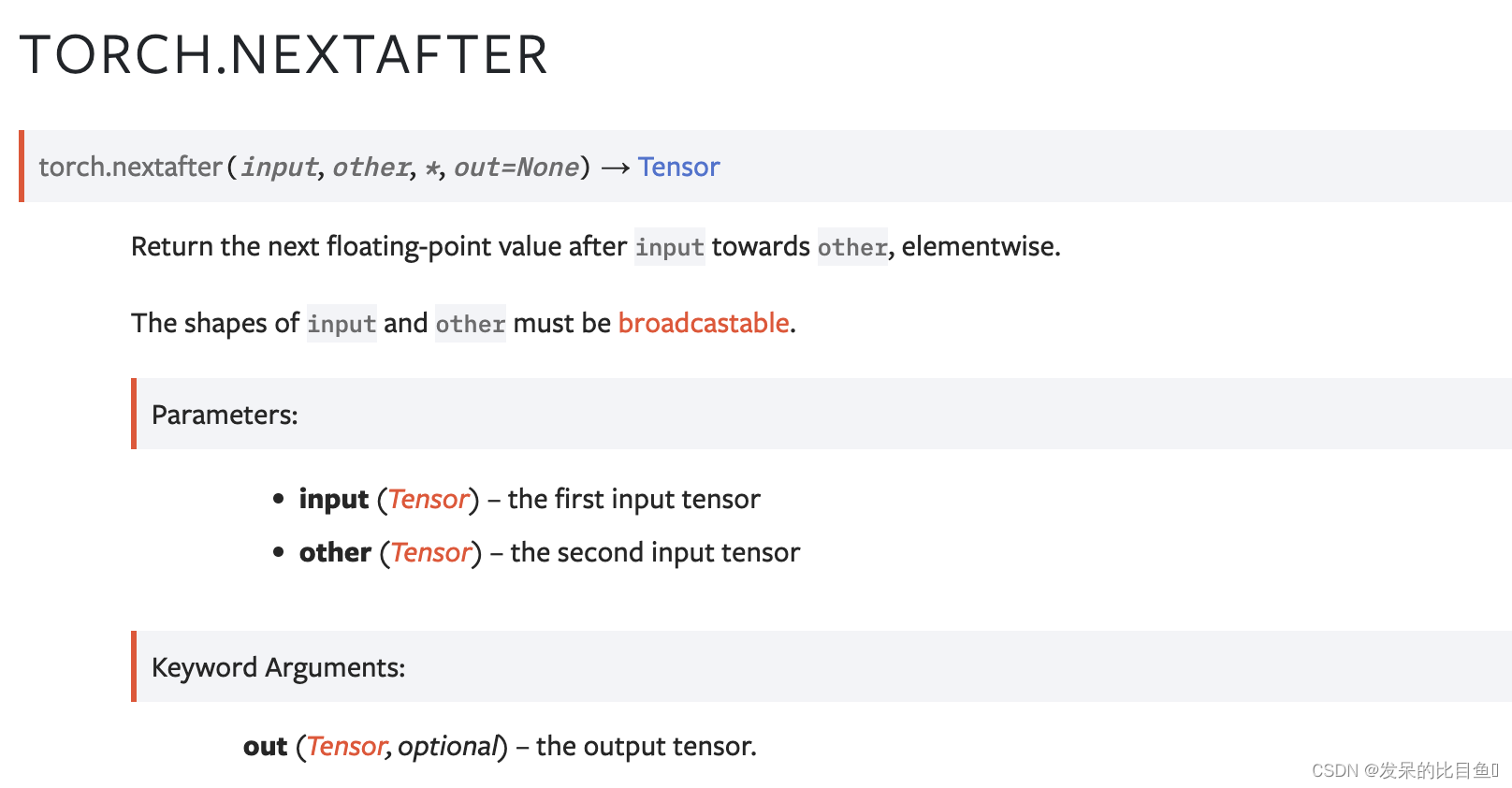The height and width of the screenshot is (788, 1512).
Task: Click the bold out keyword argument name
Action: 265,746
